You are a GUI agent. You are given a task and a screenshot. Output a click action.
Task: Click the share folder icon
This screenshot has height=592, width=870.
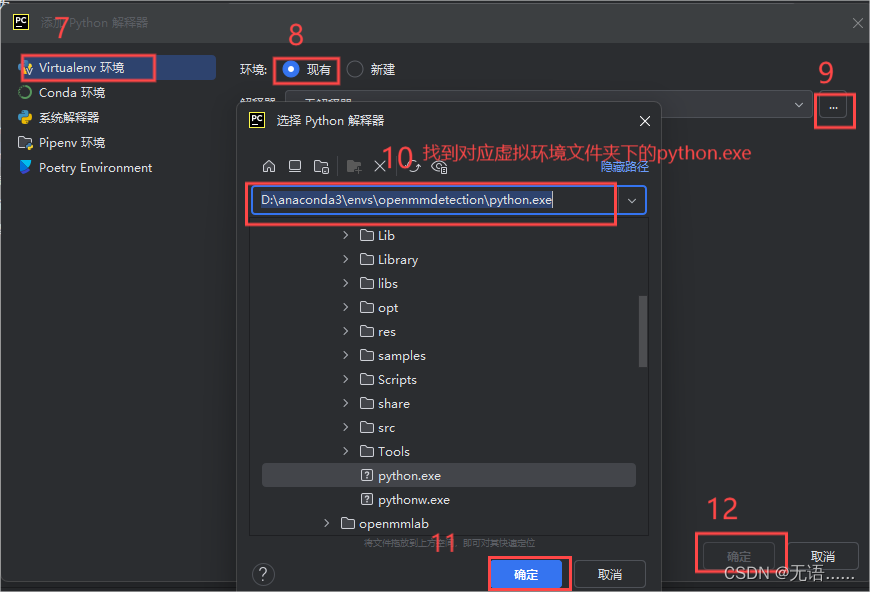[x=367, y=403]
